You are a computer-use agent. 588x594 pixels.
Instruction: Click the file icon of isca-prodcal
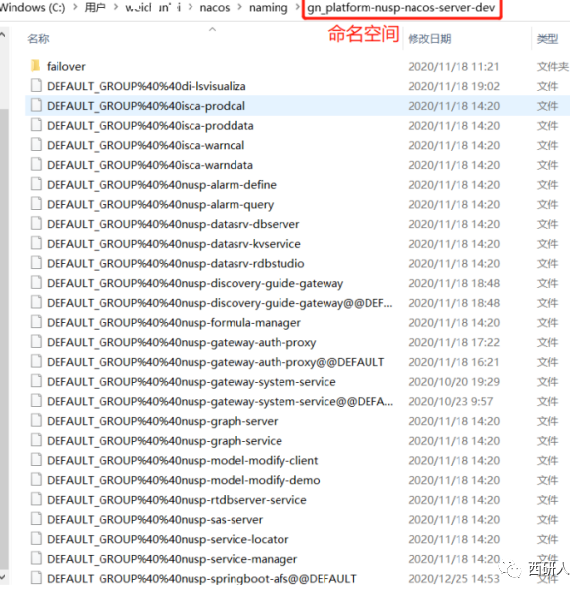coord(36,105)
